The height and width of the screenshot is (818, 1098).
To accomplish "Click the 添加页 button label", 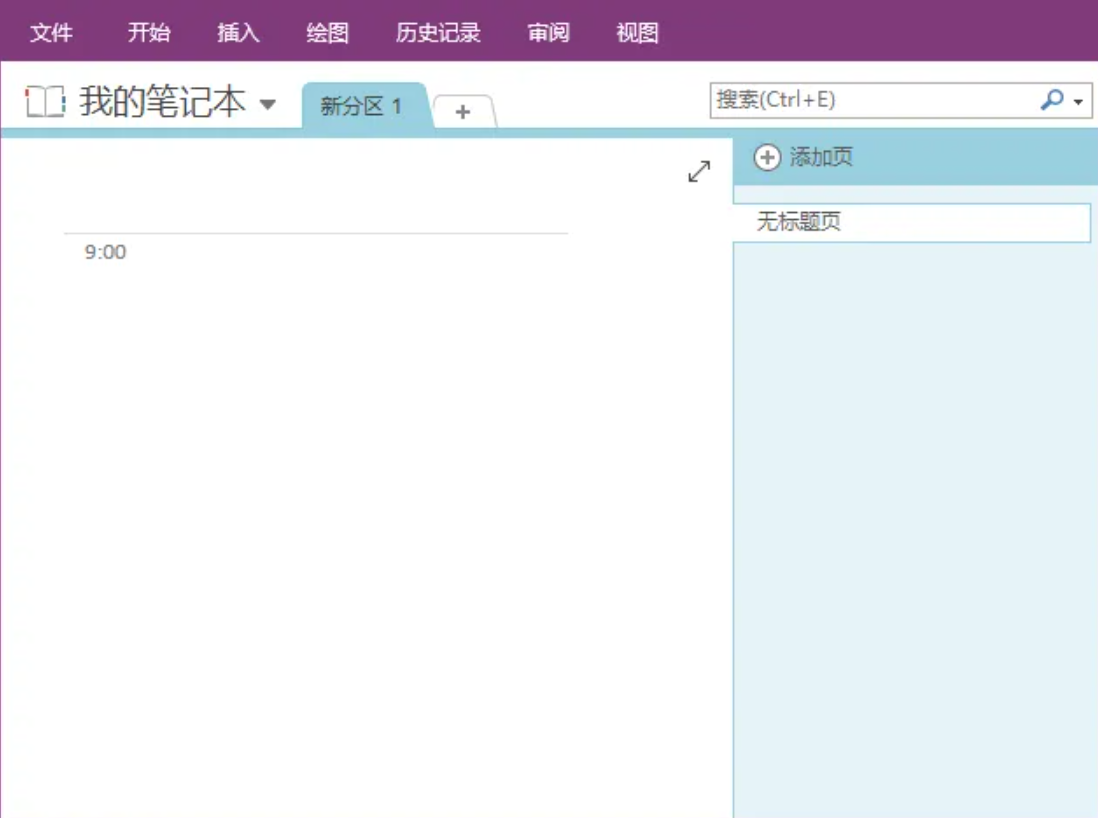I will click(821, 157).
